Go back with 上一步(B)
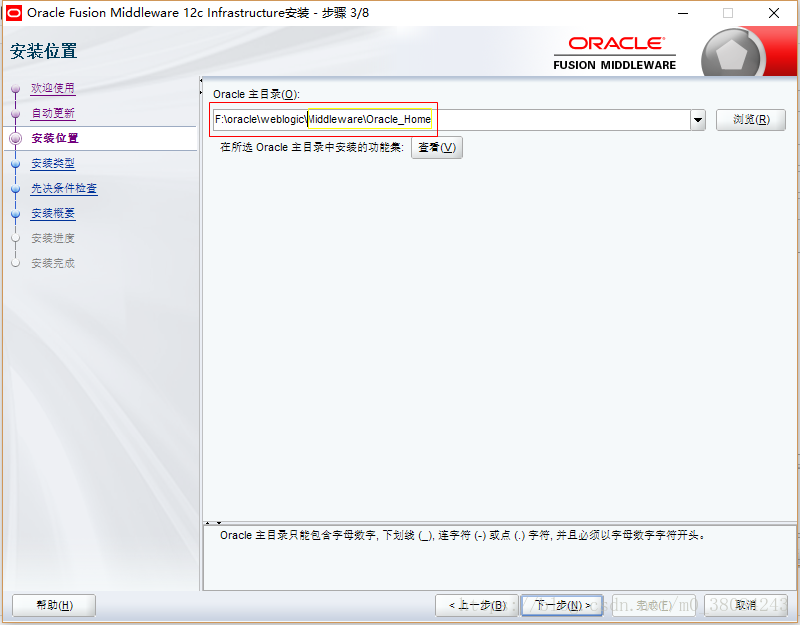800x625 pixels. click(477, 606)
